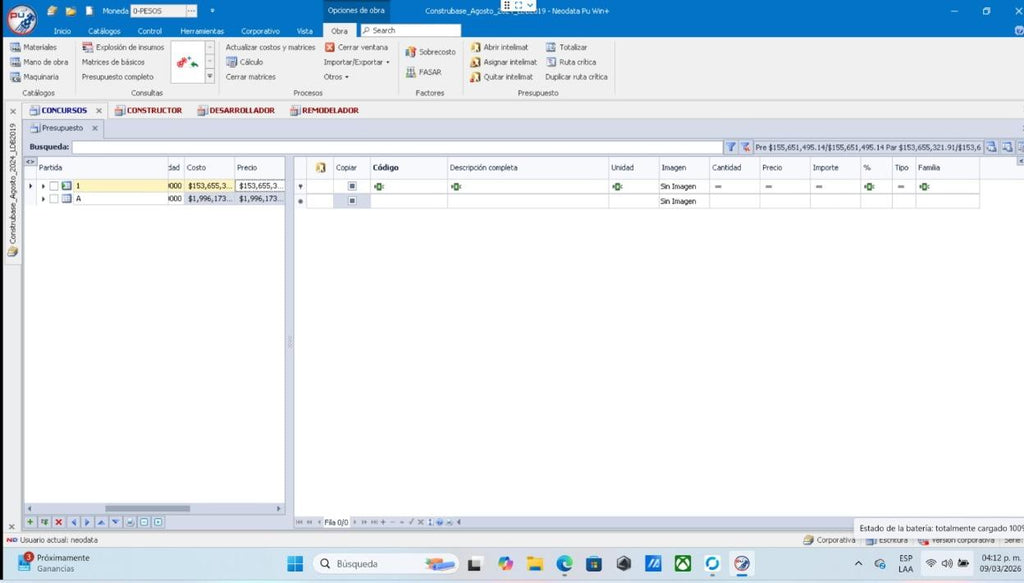Open the Maquinaria catalog
The width and height of the screenshot is (1024, 583).
[x=35, y=77]
